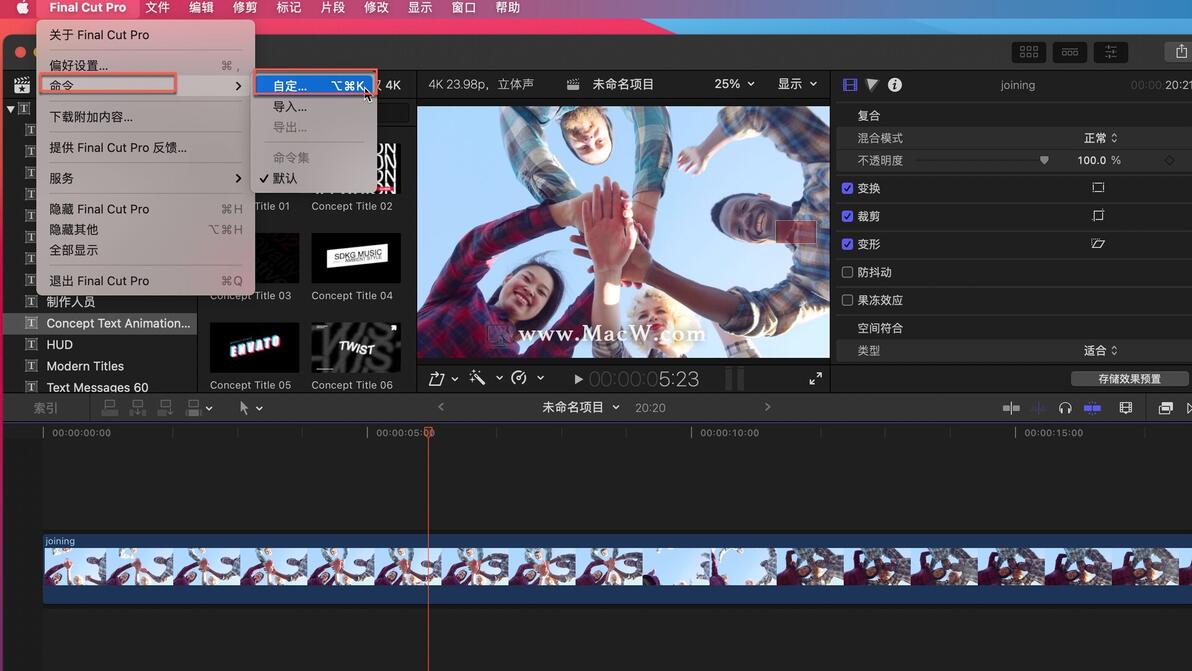Select the Concept Title 04 thumbnail
Viewport: 1192px width, 671px height.
356,258
